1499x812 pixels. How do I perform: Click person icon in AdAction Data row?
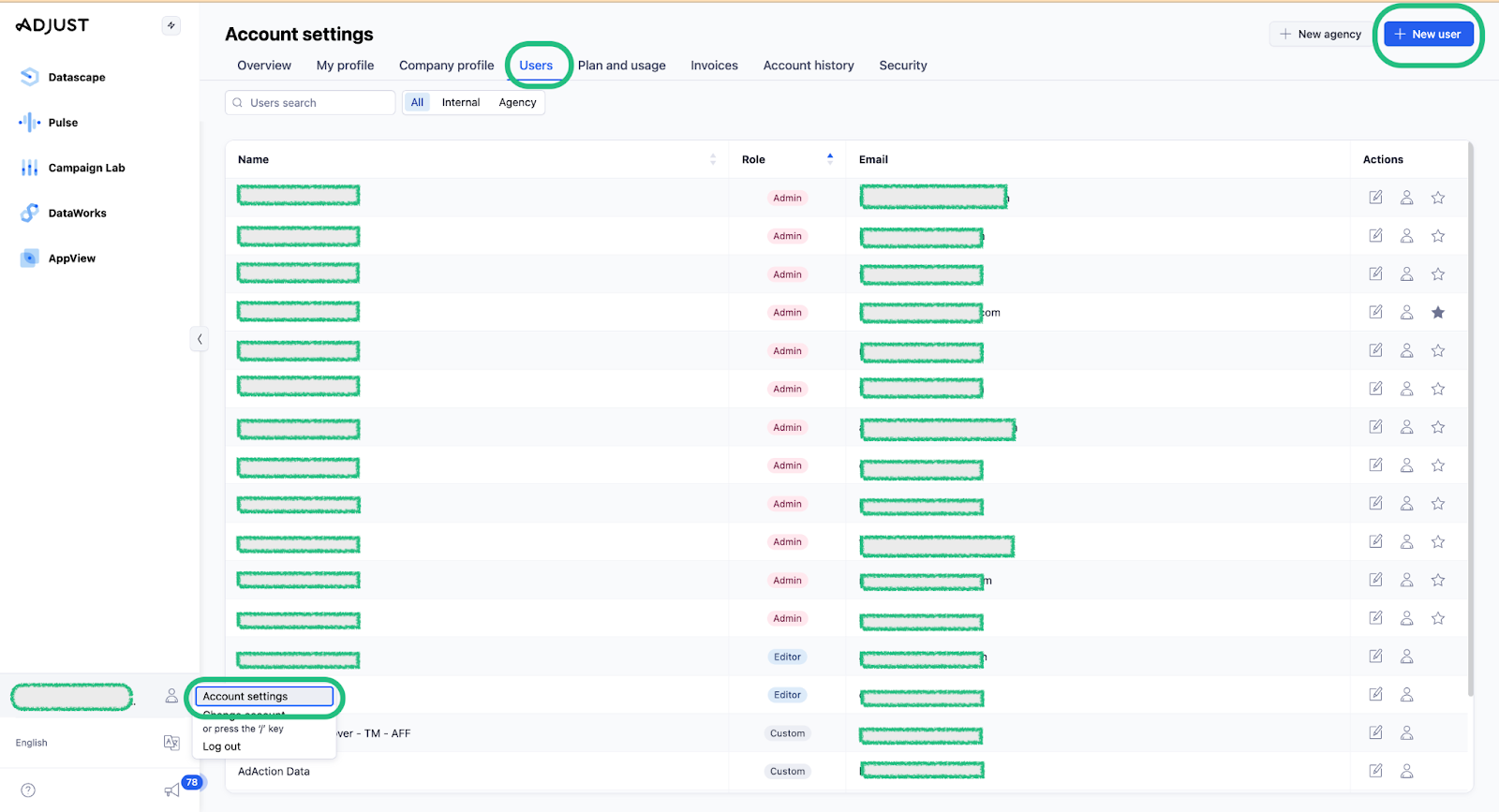[1406, 772]
